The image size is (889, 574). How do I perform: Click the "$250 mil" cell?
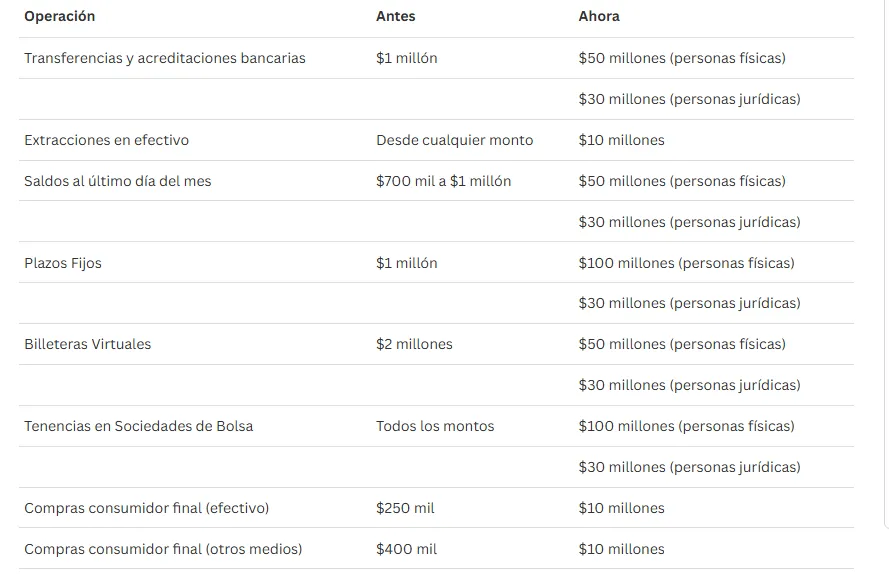pos(405,508)
